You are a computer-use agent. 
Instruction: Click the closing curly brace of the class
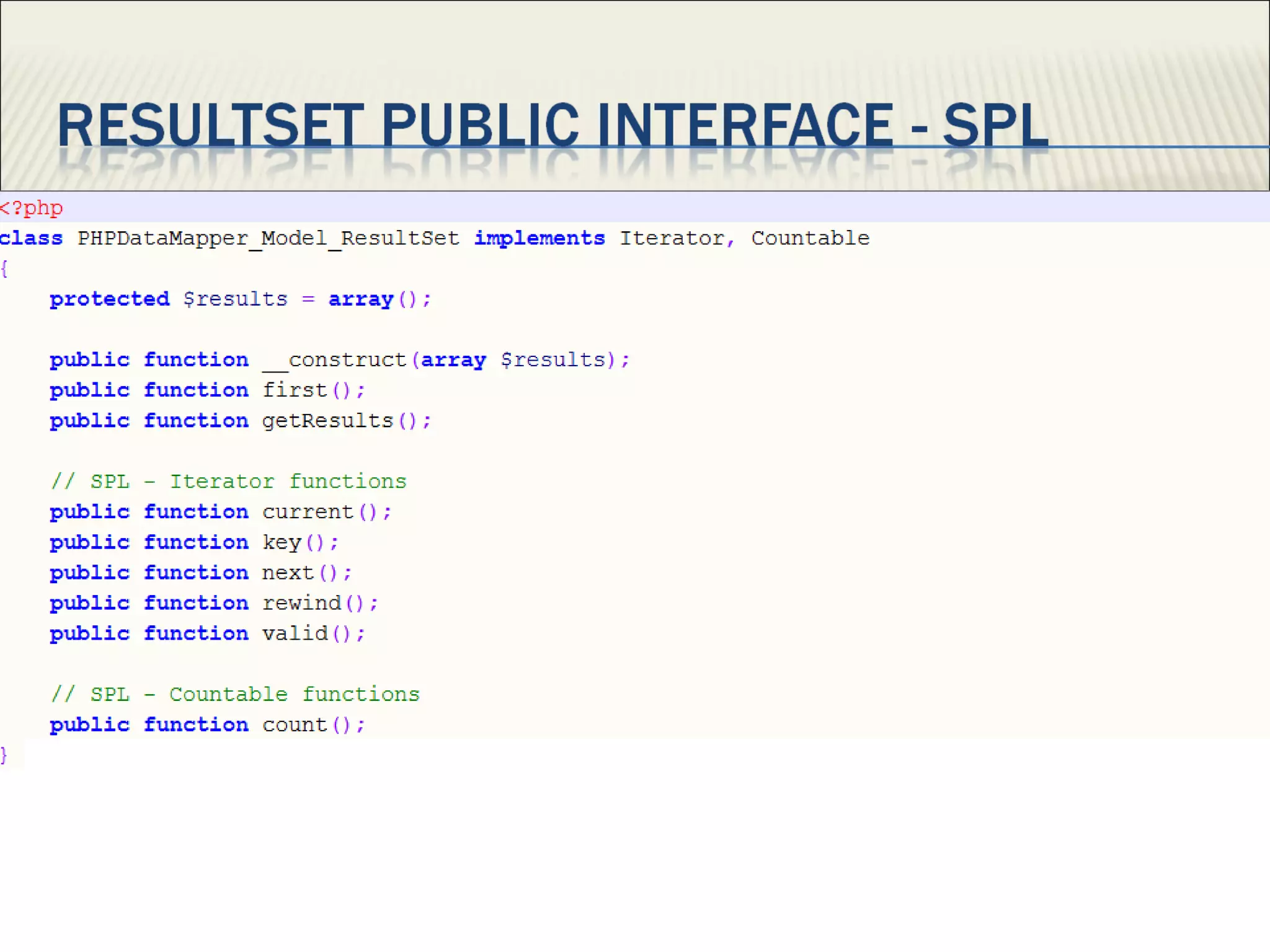click(x=4, y=756)
